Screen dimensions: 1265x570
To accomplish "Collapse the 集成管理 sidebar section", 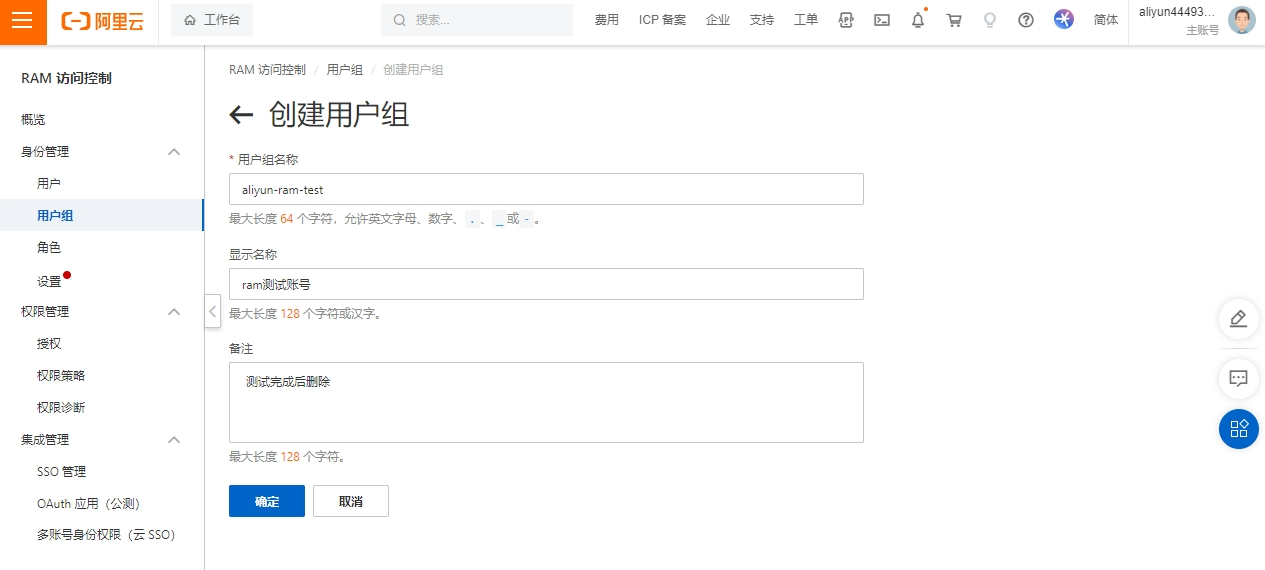I will (x=174, y=440).
